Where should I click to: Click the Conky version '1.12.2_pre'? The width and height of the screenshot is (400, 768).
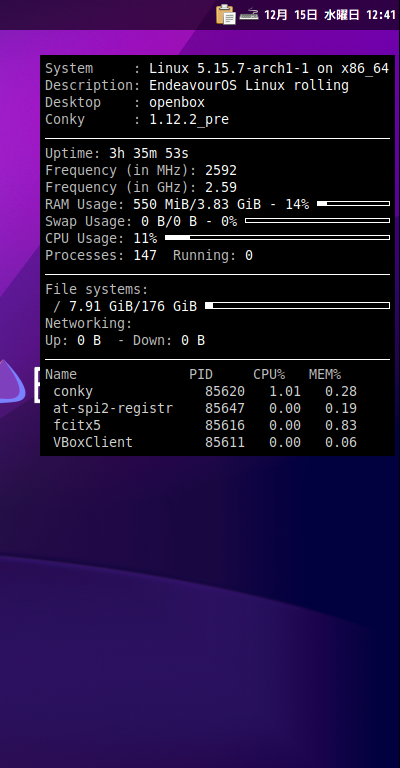point(189,120)
